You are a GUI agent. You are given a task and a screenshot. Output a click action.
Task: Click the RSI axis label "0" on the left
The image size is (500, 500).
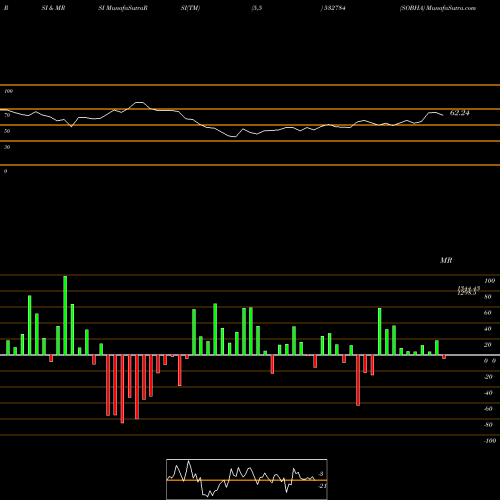[x=5, y=171]
